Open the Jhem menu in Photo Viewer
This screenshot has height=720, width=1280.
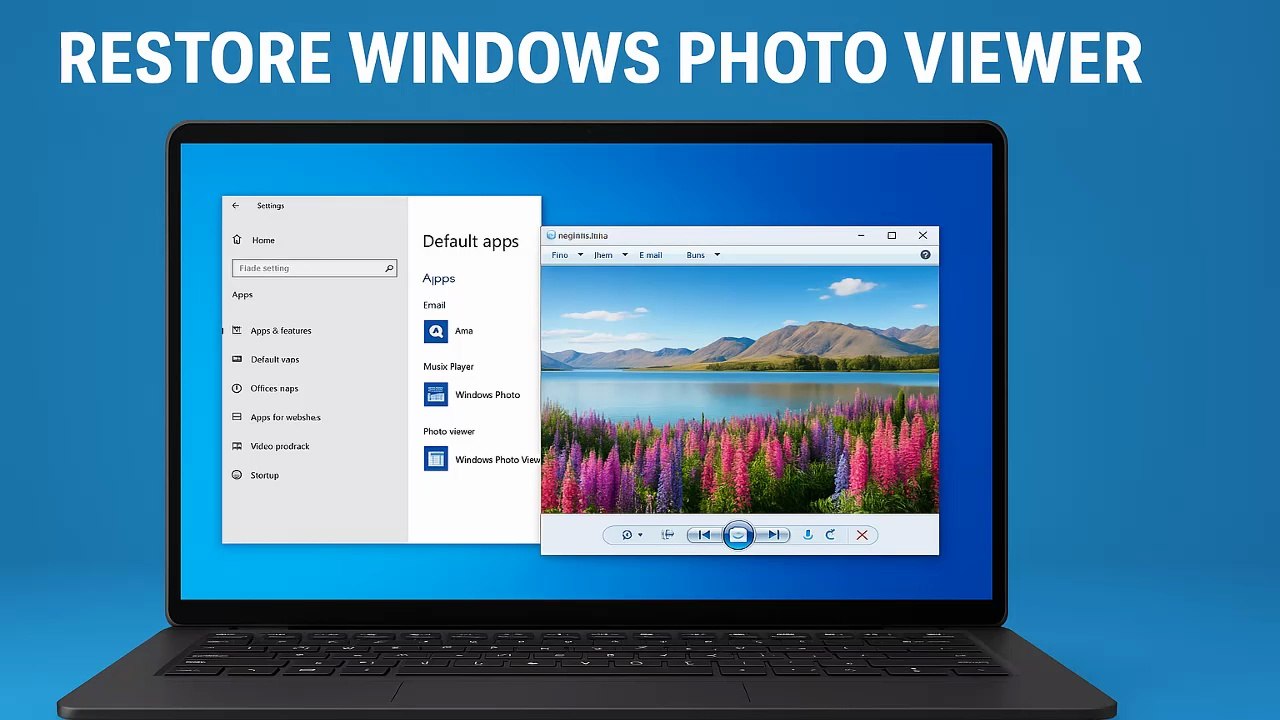tap(610, 255)
